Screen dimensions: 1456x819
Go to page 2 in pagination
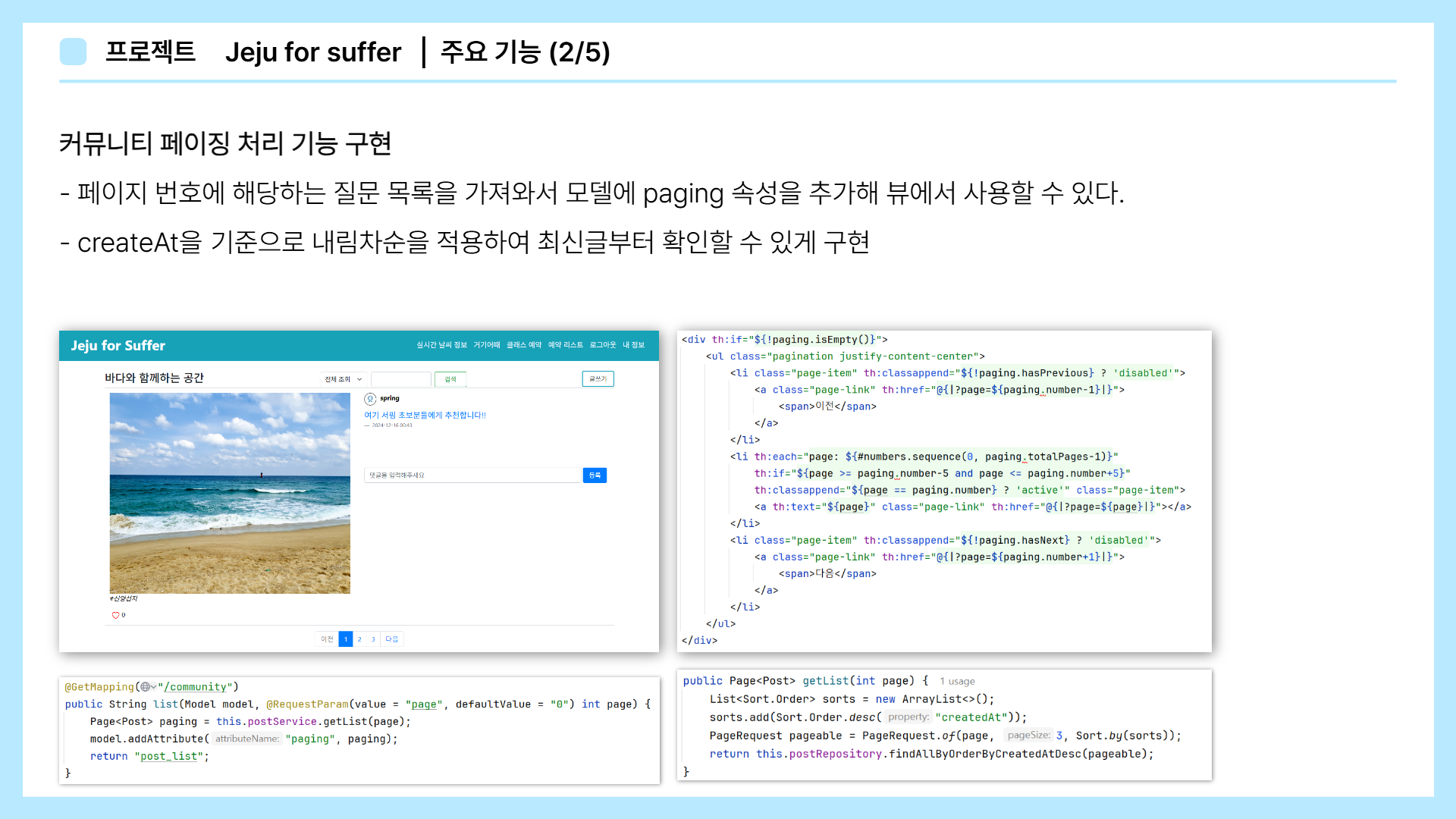(359, 639)
